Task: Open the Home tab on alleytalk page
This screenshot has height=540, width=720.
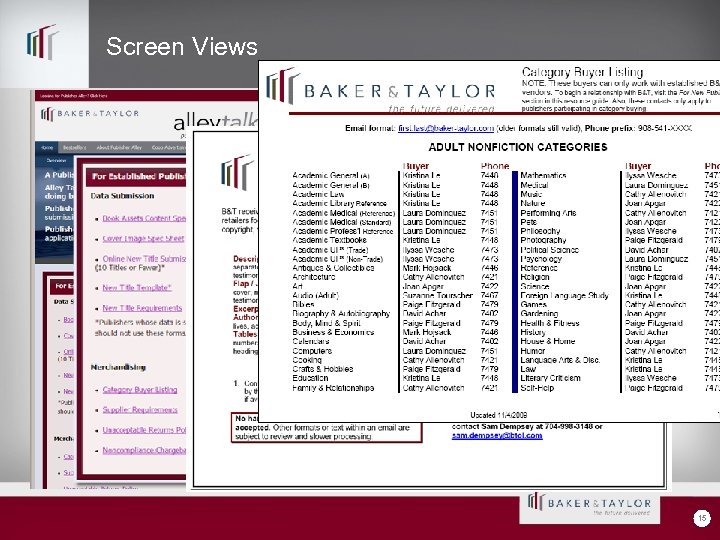Action: coord(47,147)
